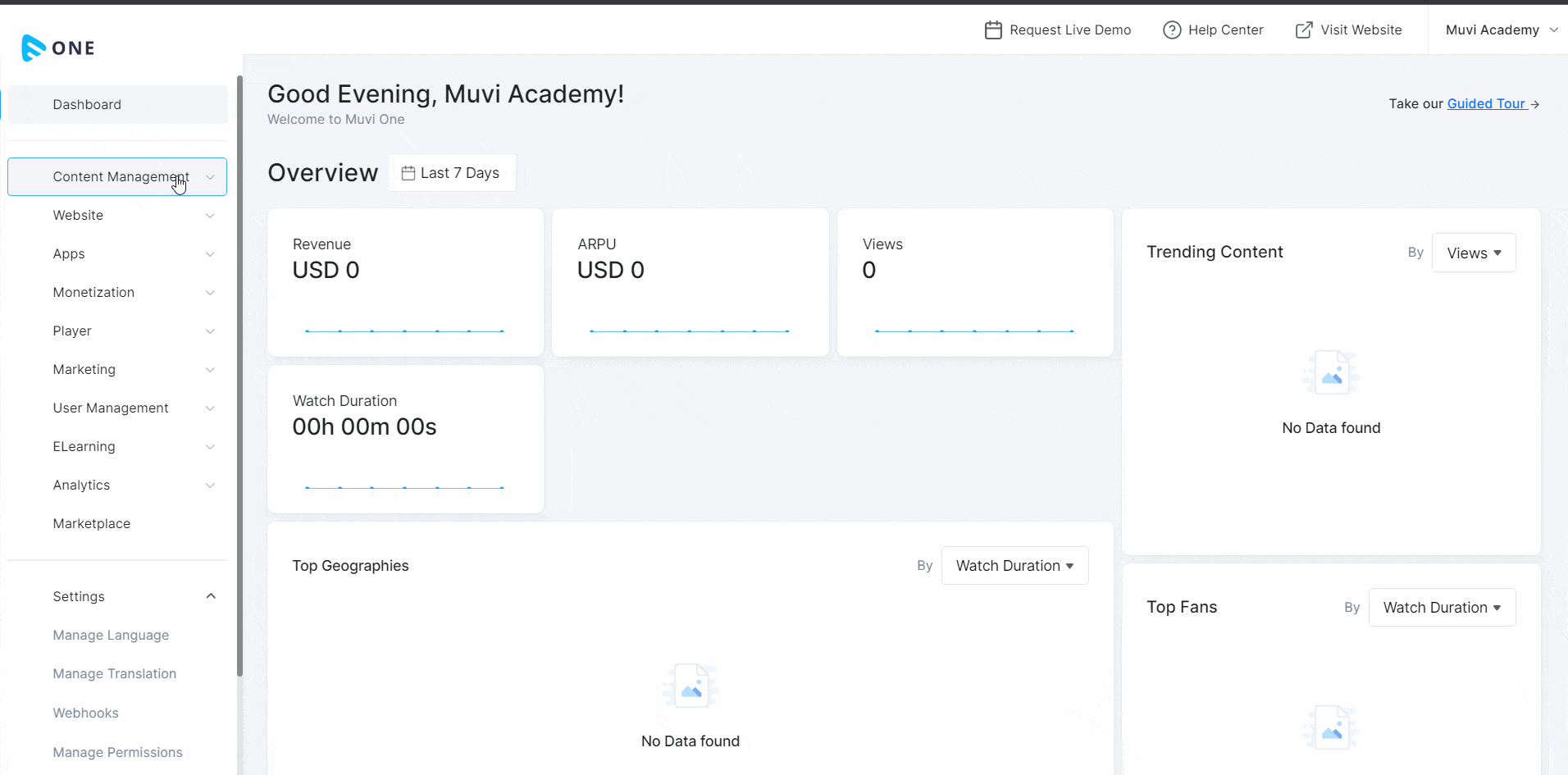Click the Settings menu item
Screen dimensions: 1568x775
117,596
